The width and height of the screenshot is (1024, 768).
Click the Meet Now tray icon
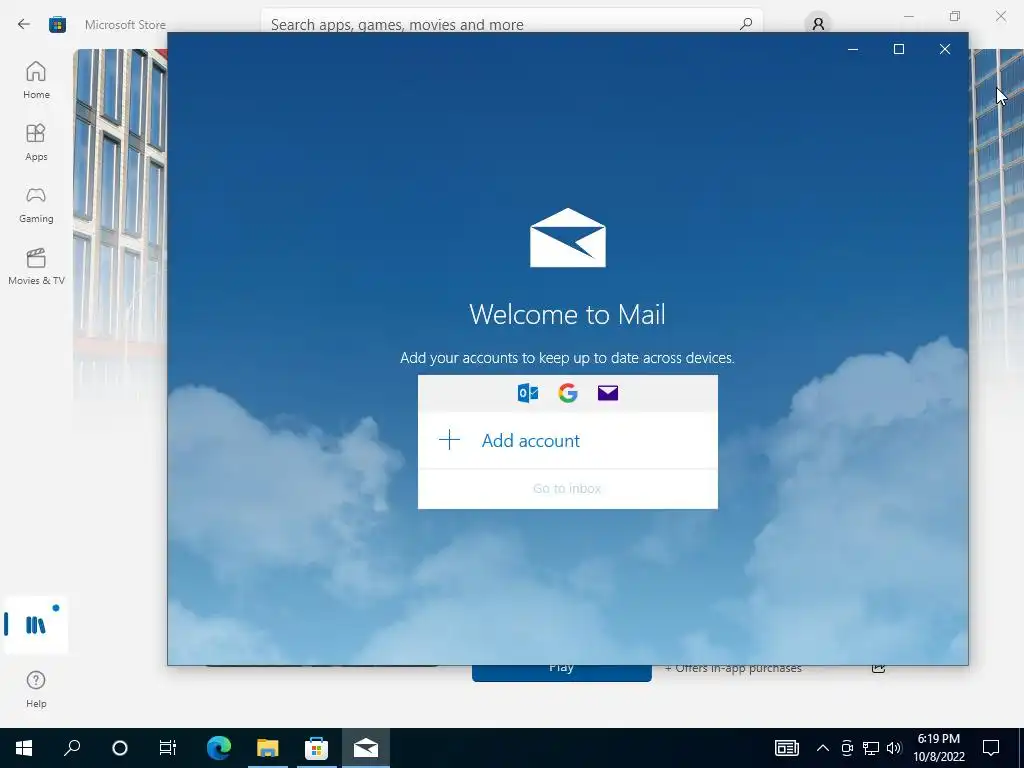(847, 748)
